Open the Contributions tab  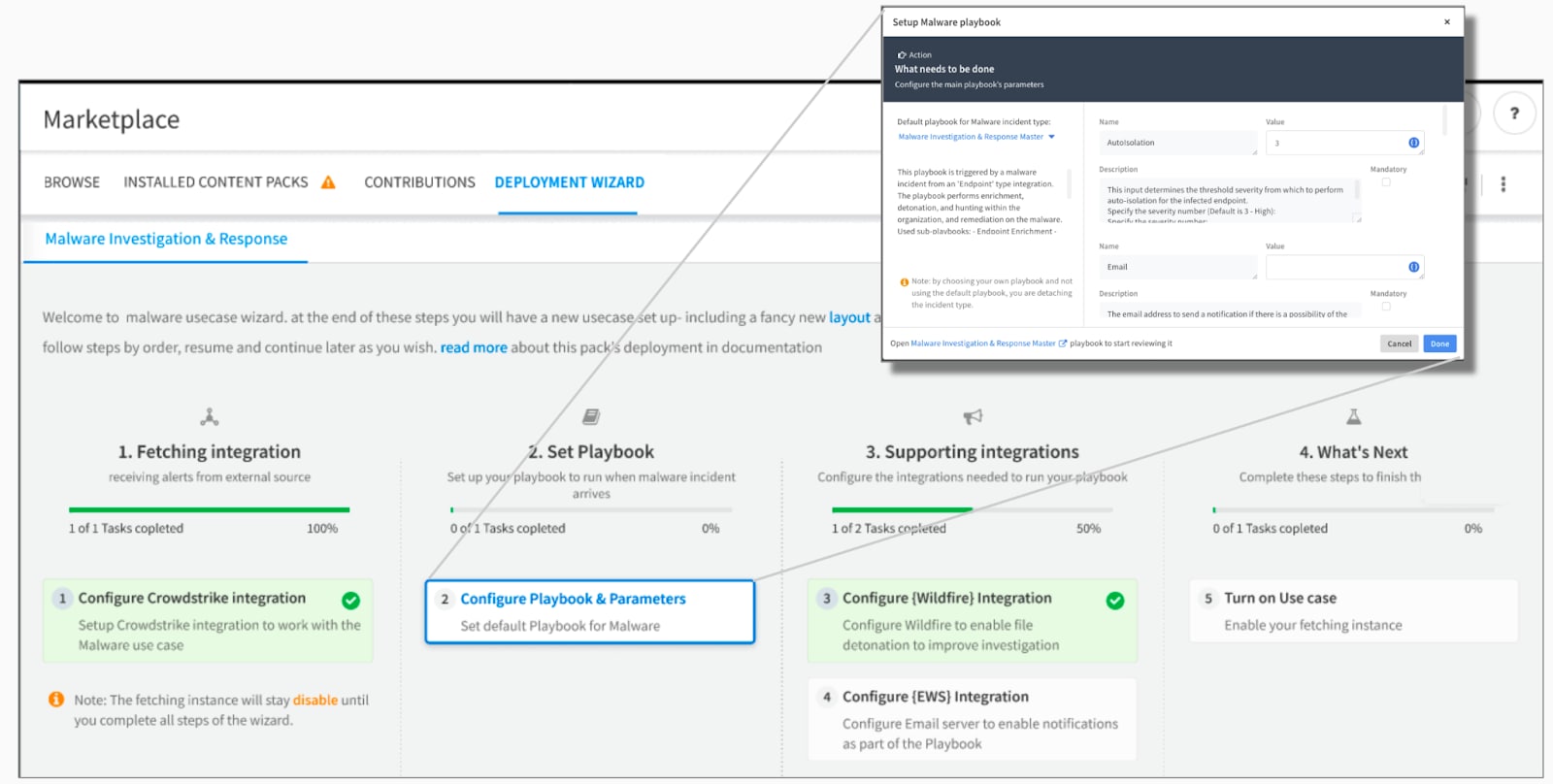coord(419,182)
